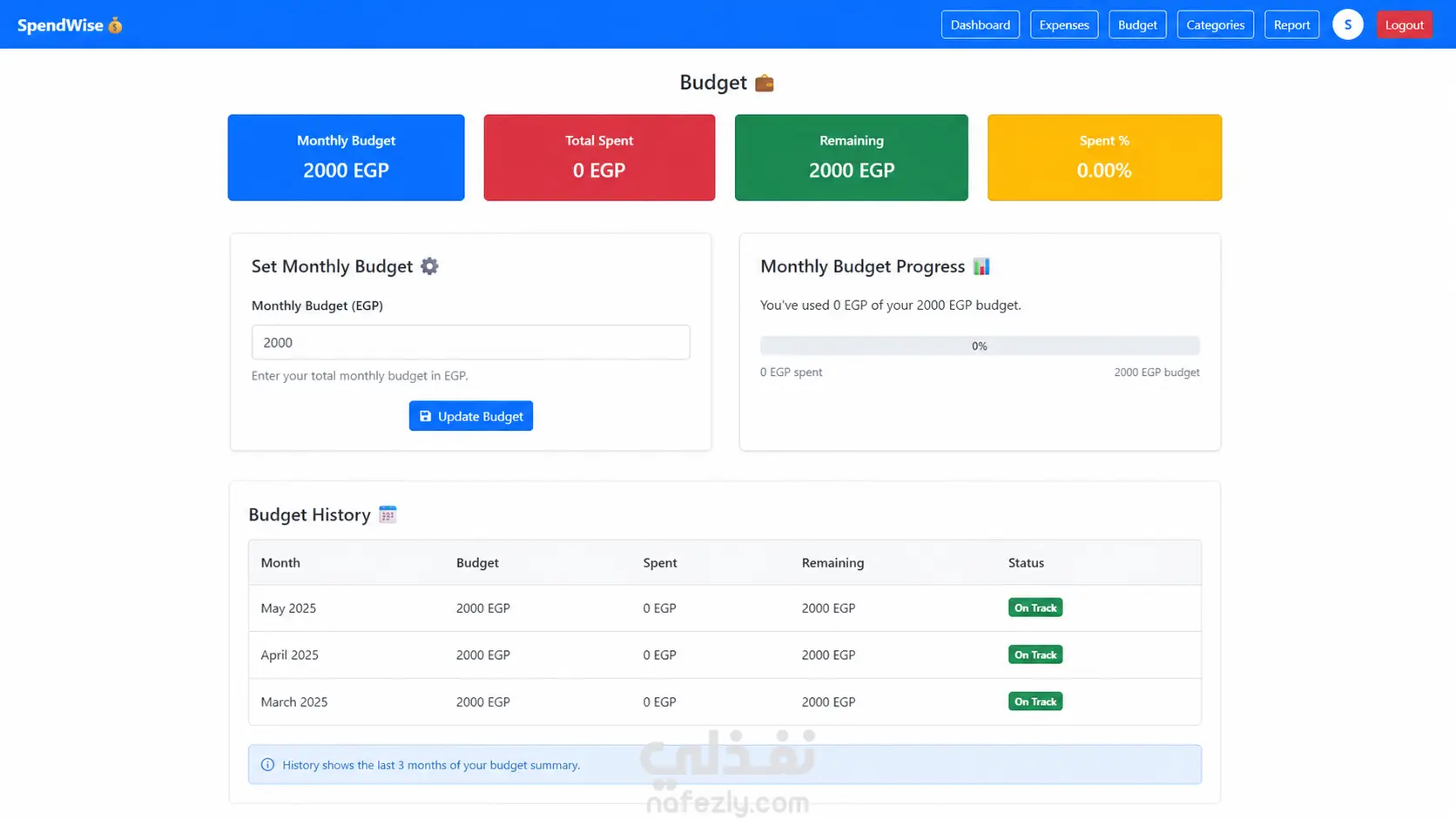Screen dimensions: 1456x819
Task: Click the 0% budget progress bar
Action: [980, 346]
